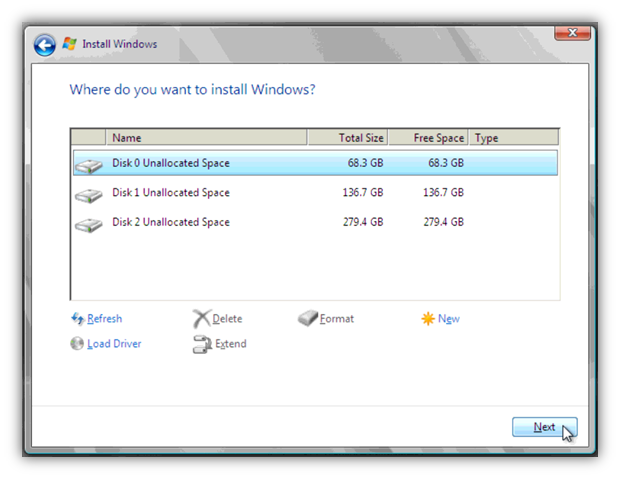Click the 279.4 GB total size of Disk 2
This screenshot has width=620, height=479.
point(363,222)
